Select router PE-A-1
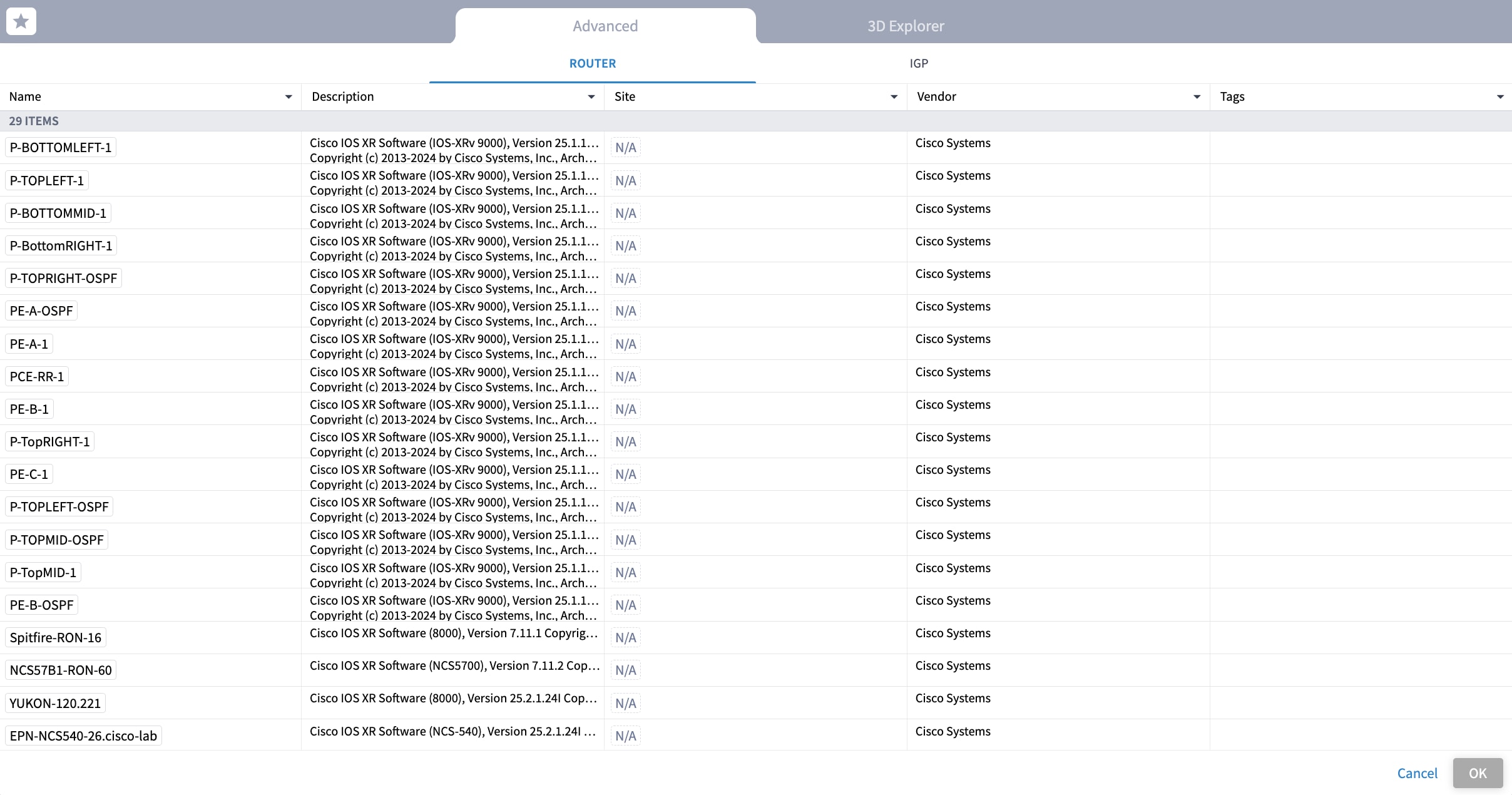Image resolution: width=1512 pixels, height=795 pixels. [29, 344]
